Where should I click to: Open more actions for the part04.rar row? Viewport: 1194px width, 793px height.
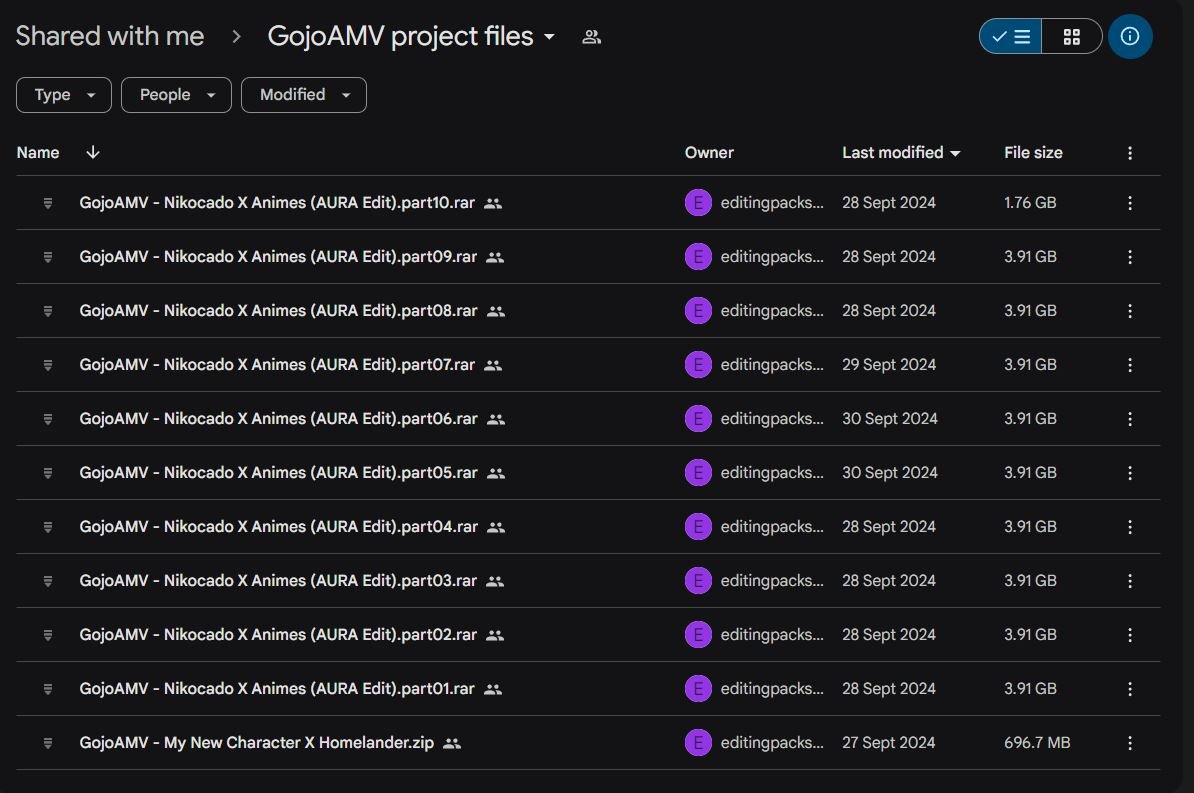[x=1130, y=527]
